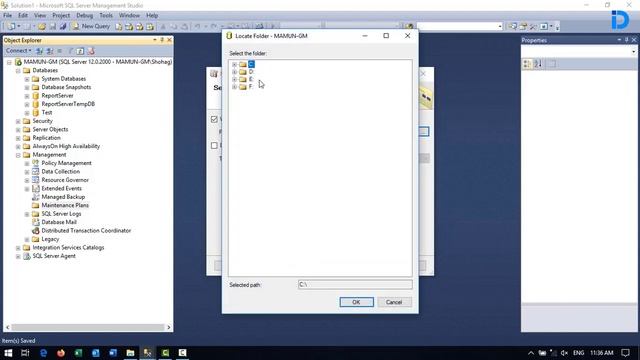Open the toolbar combo box dropdown arrow
Screen dimensions: 640x360
pyautogui.click(x=500, y=27)
